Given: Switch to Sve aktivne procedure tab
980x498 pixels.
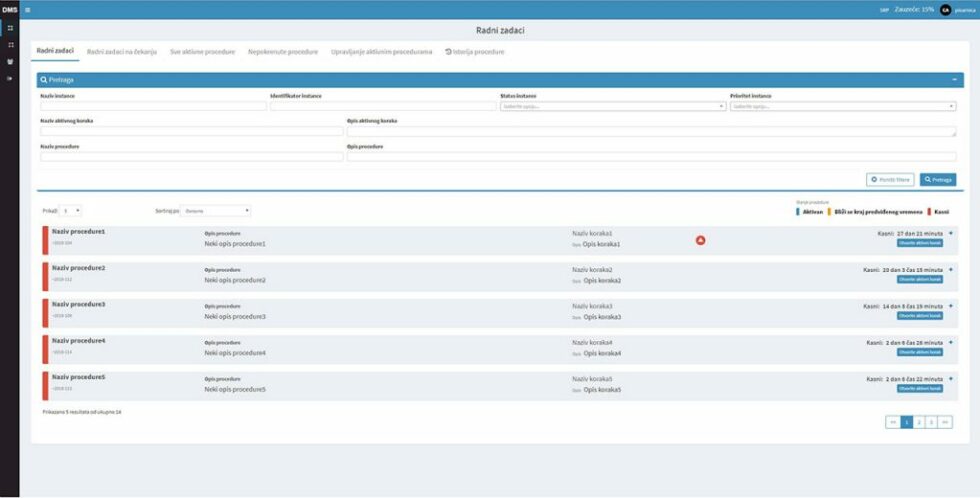Looking at the screenshot, I should coord(202,52).
